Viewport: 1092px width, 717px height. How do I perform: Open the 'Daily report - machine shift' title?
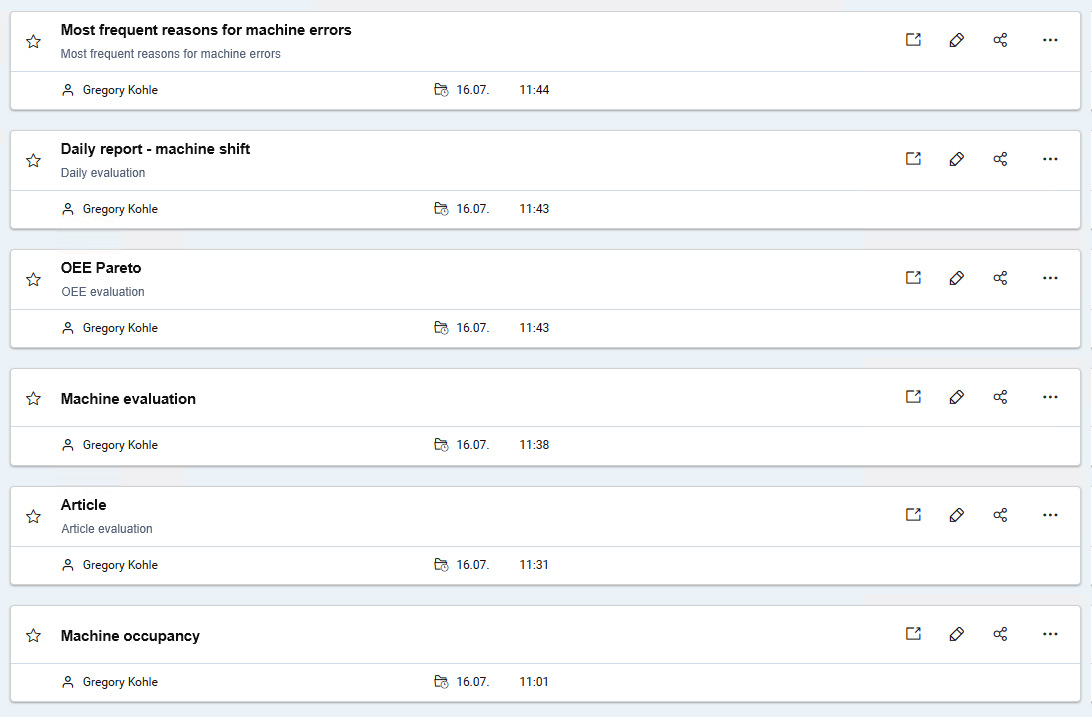click(x=155, y=149)
